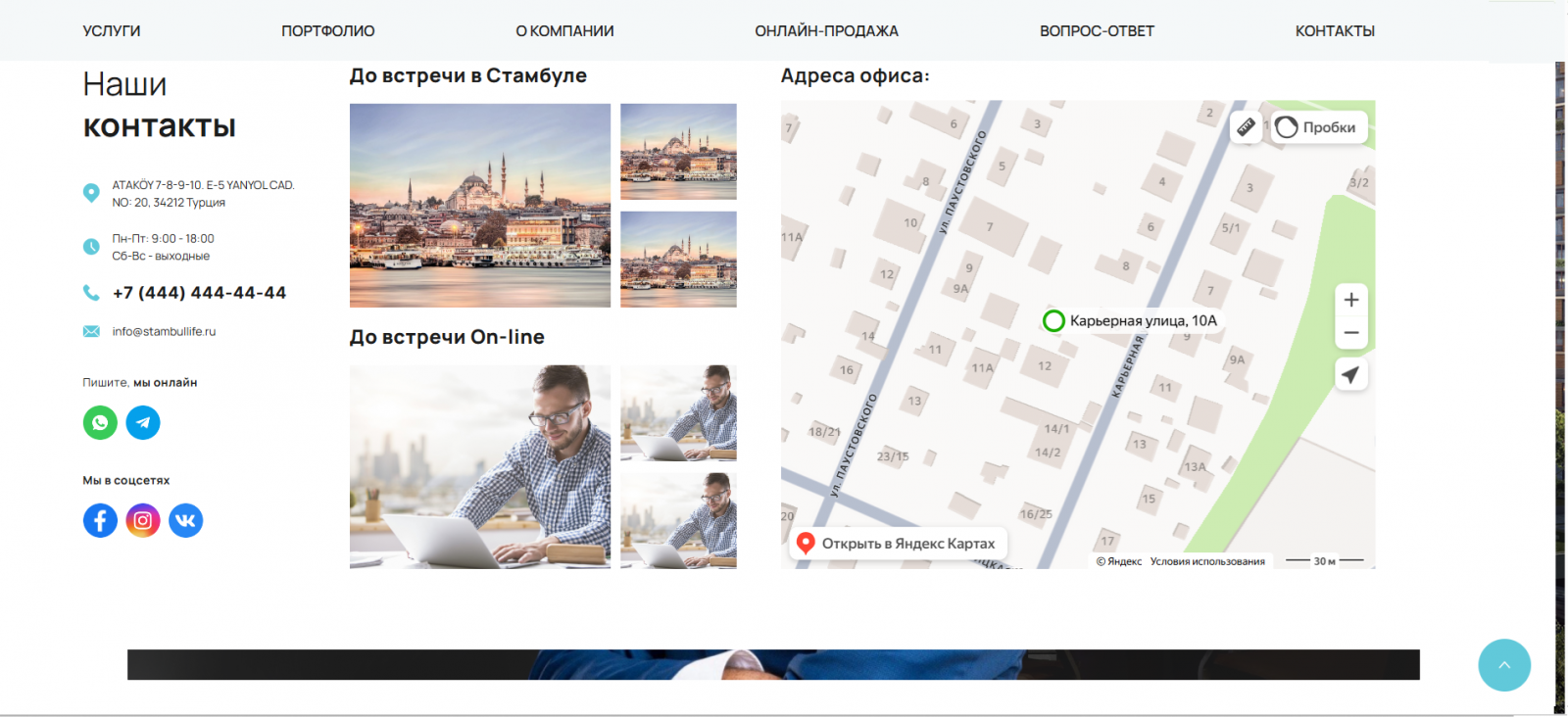Image resolution: width=1568 pixels, height=717 pixels.
Task: Open WhatsApp chat icon
Action: coord(100,422)
